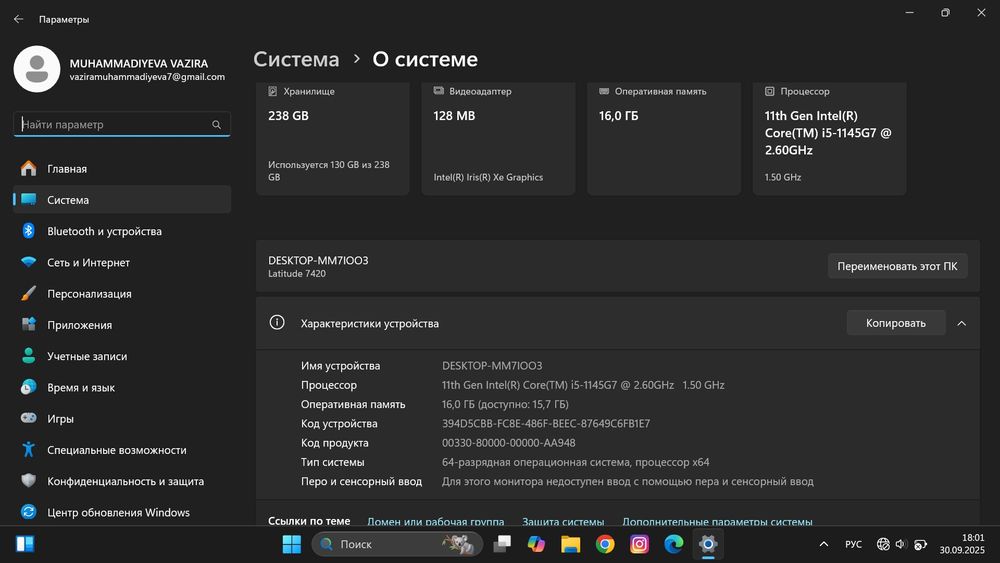
Task: Click the globe clock icon for Время и язык
Action: click(x=28, y=387)
